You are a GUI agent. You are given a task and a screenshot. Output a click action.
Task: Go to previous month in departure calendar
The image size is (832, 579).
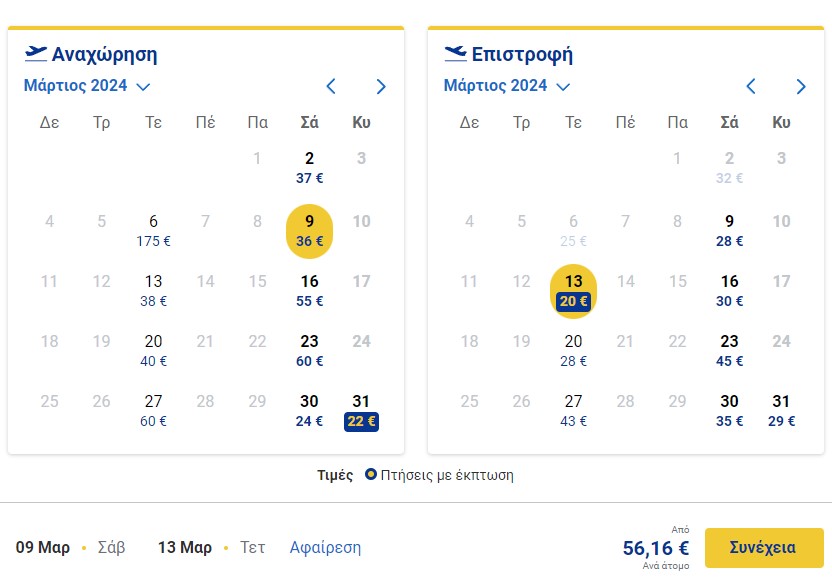pyautogui.click(x=331, y=86)
